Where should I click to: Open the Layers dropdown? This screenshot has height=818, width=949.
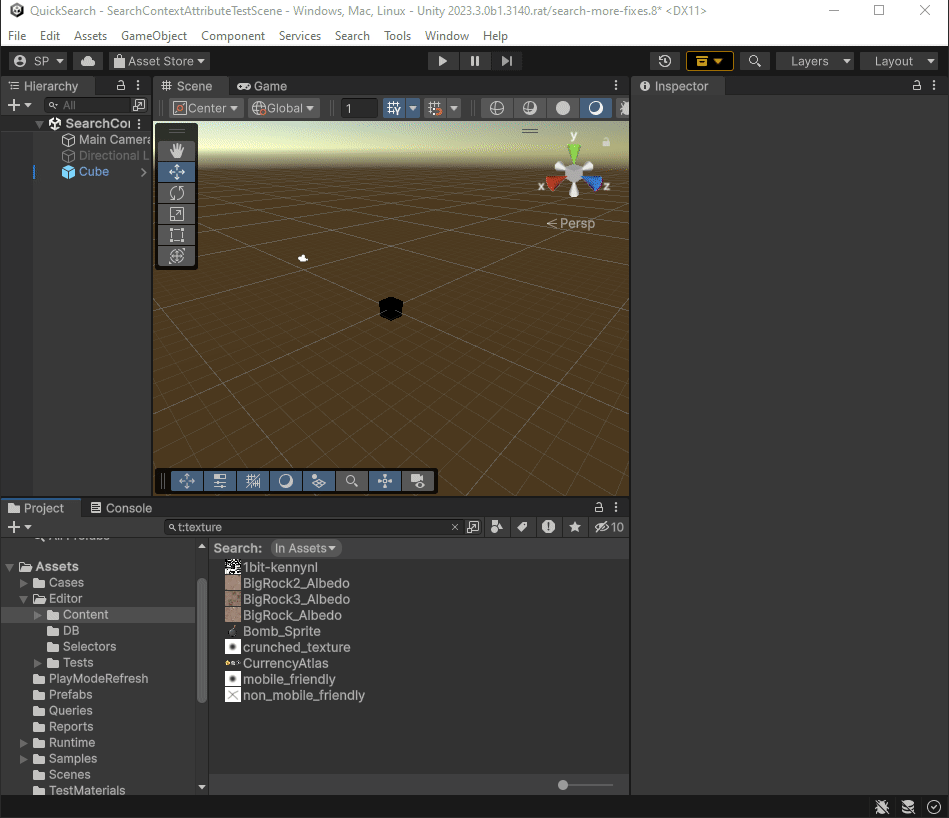coord(815,61)
